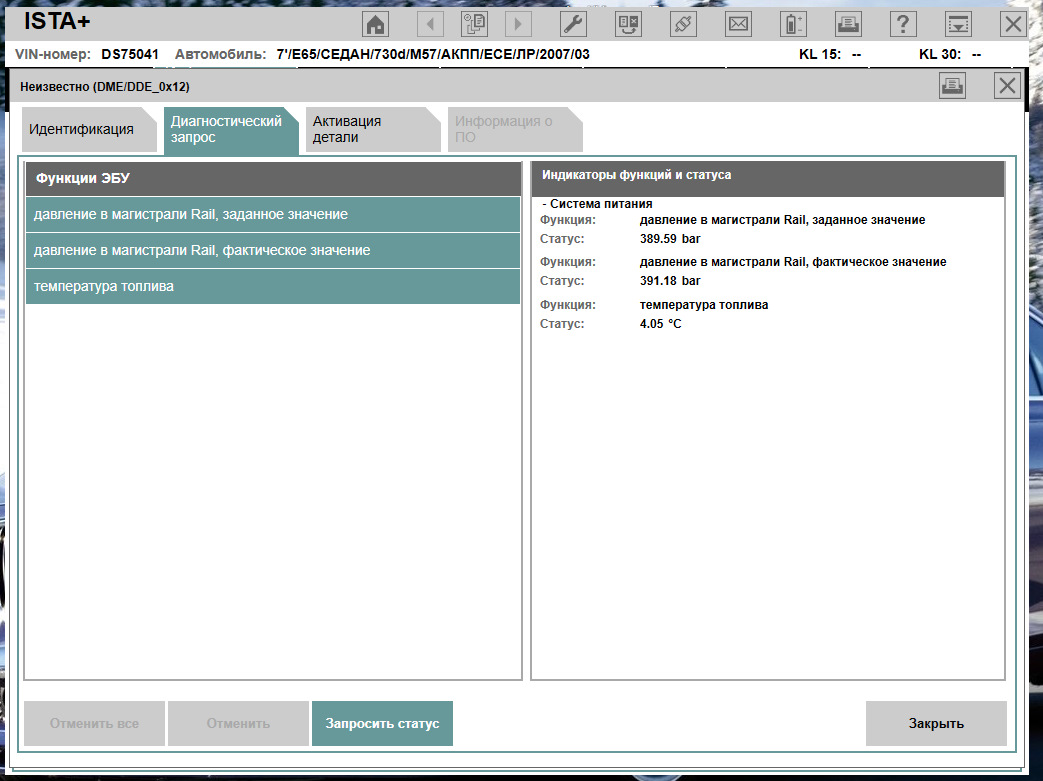Image resolution: width=1043 pixels, height=781 pixels.
Task: Click the main toolbar printer icon
Action: [848, 25]
